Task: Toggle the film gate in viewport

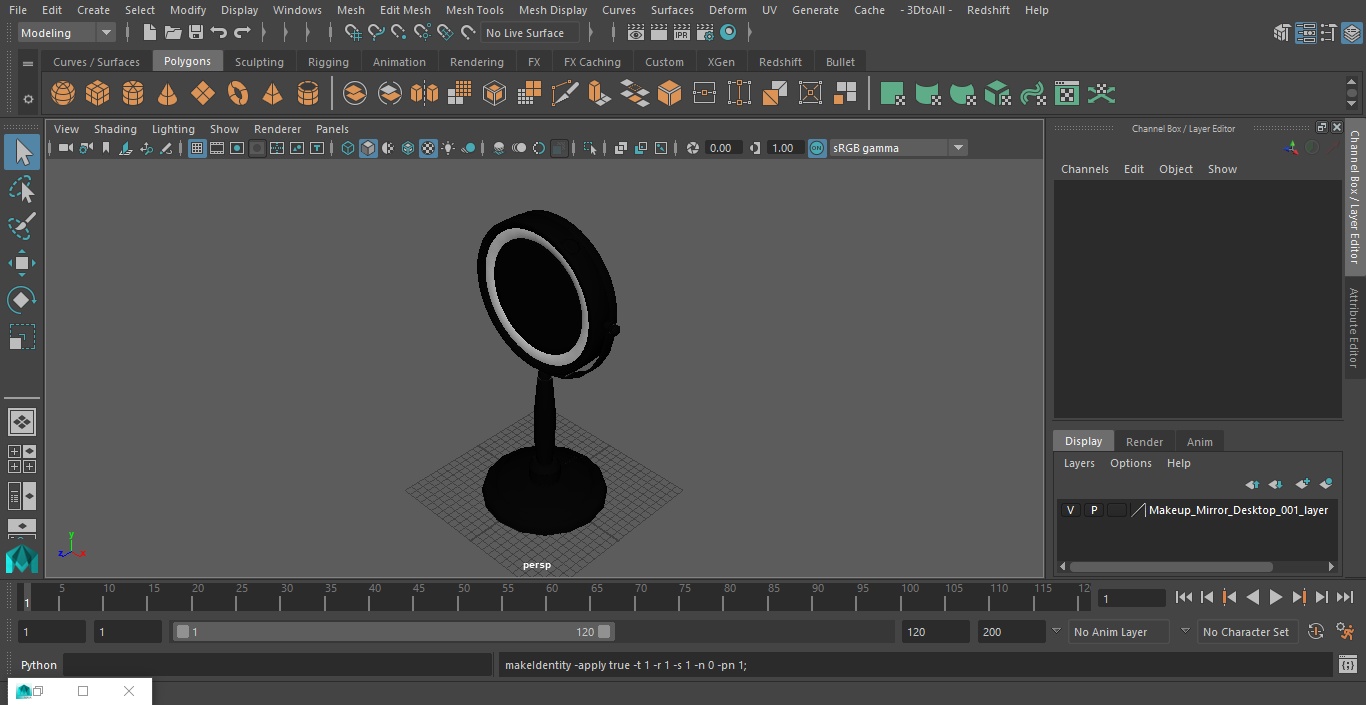Action: pos(217,148)
